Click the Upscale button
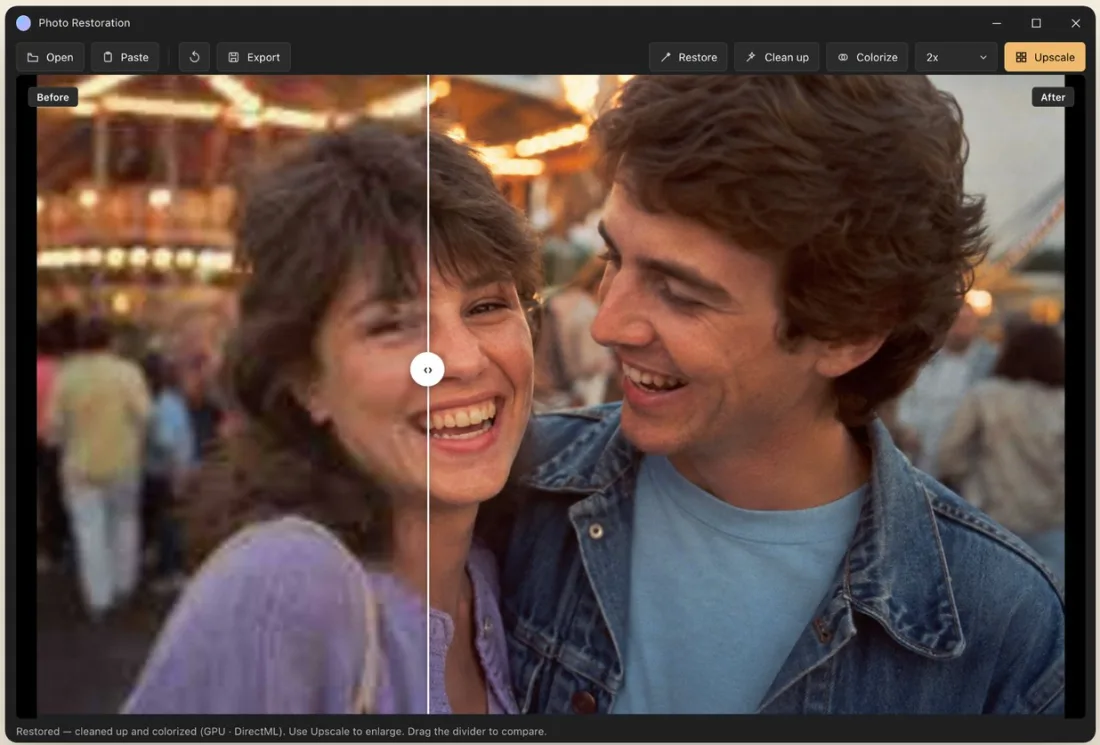Screen dimensions: 1100x745 click(x=1045, y=58)
